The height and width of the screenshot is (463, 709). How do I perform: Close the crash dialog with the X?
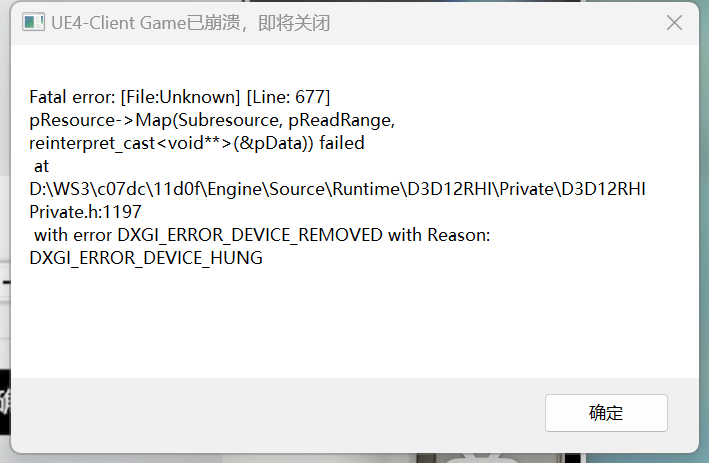pos(674,23)
